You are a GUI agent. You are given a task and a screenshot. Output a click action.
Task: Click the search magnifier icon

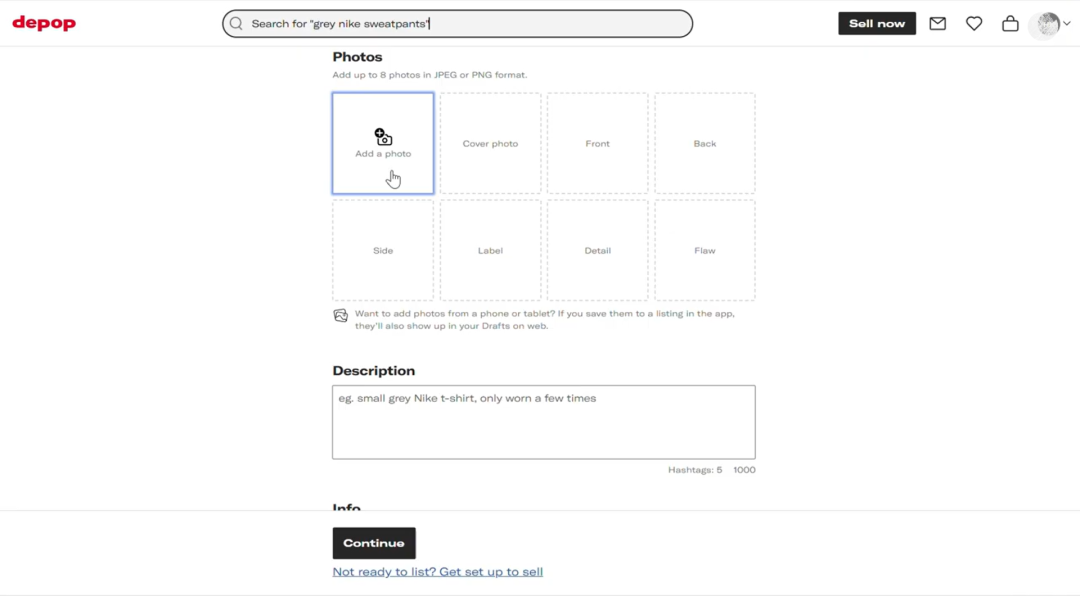coord(236,23)
